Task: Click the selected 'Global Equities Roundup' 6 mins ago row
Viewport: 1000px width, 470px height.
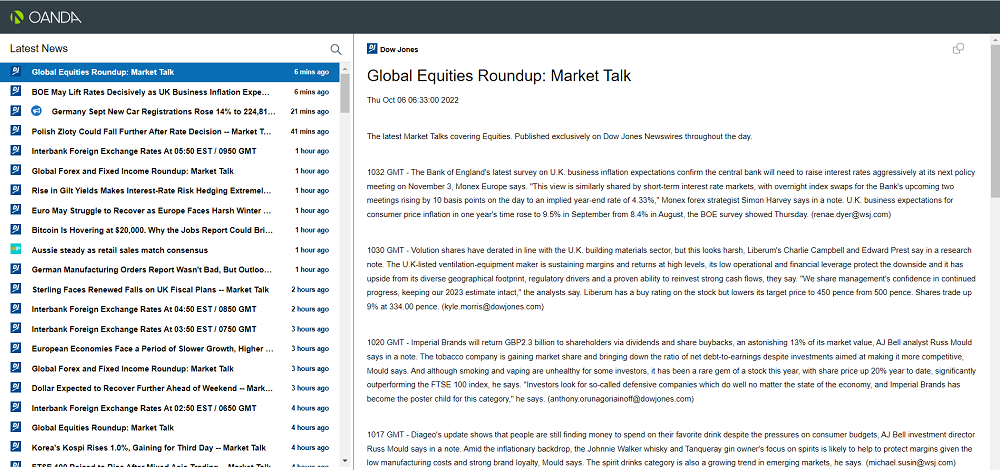Action: 170,72
